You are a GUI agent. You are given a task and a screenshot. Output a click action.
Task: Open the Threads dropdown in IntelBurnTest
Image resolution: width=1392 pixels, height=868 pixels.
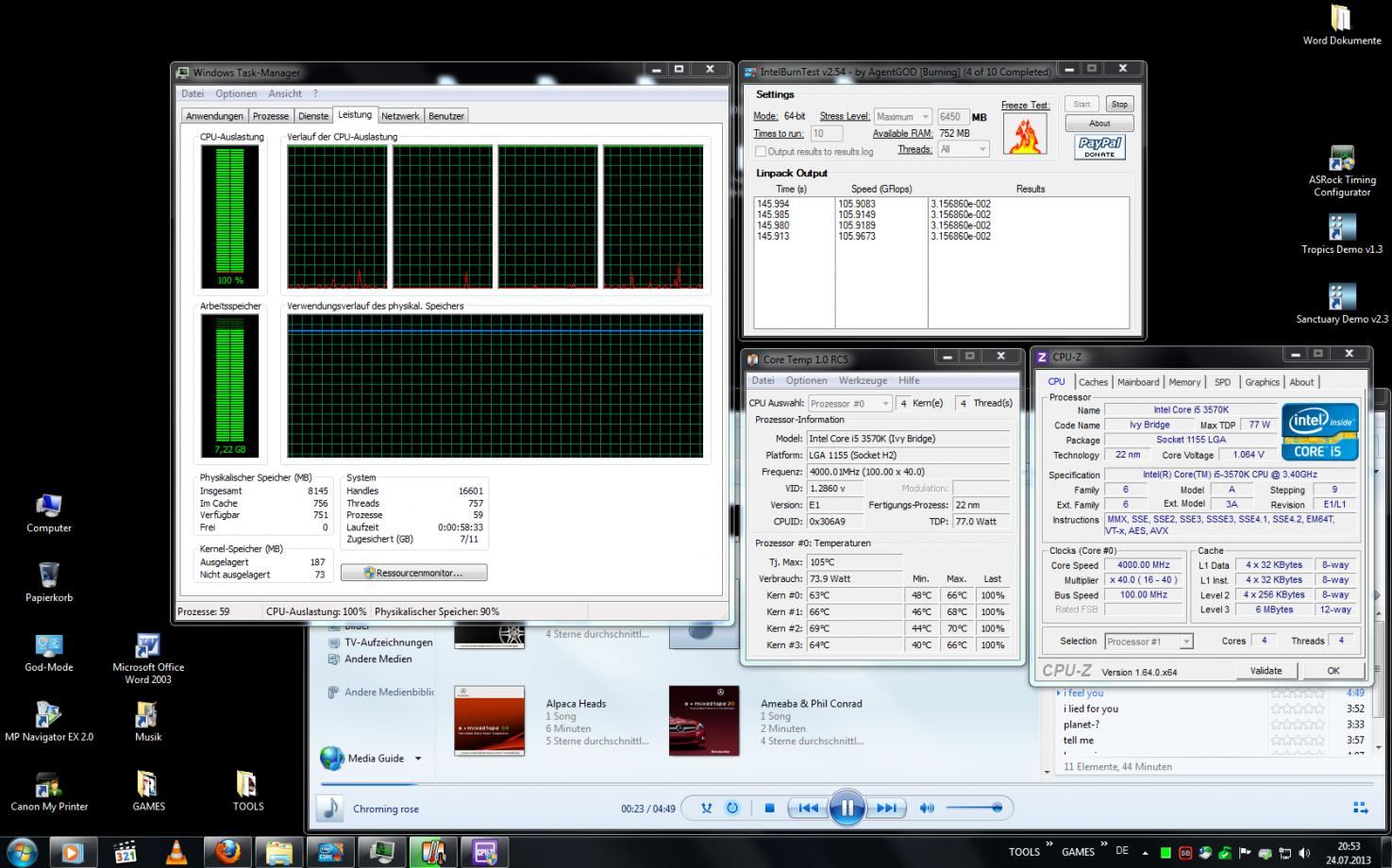click(964, 149)
